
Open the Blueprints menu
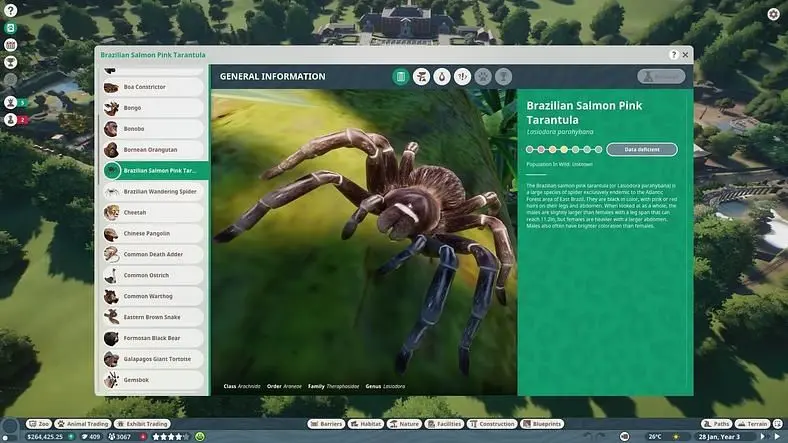pos(542,424)
